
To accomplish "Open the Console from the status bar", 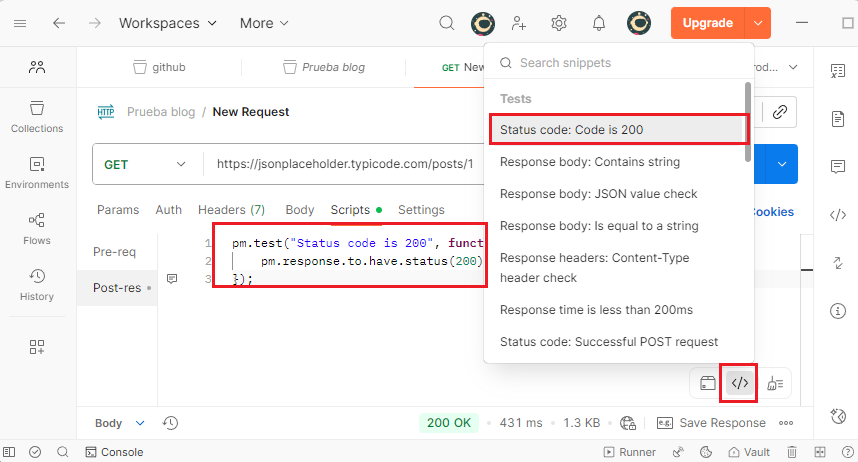I will click(114, 452).
